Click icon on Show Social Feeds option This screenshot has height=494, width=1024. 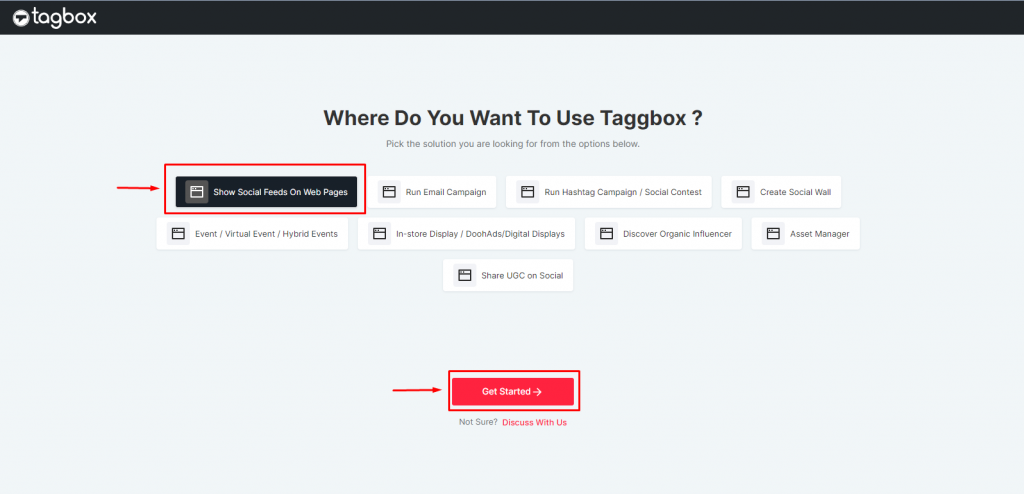[x=196, y=191]
